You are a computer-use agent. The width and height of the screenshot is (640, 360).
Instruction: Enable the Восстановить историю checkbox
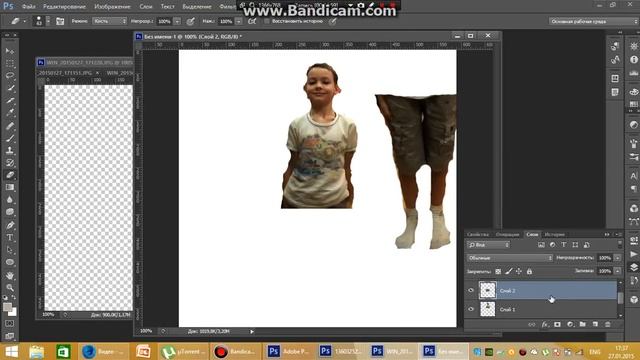[x=267, y=21]
